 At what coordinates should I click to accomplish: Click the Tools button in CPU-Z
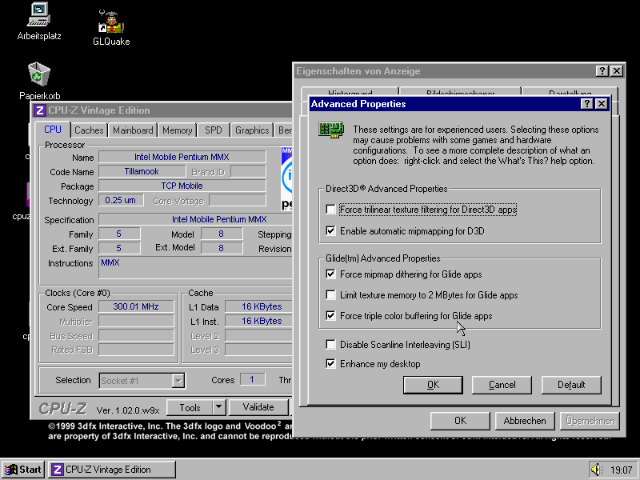(190, 407)
